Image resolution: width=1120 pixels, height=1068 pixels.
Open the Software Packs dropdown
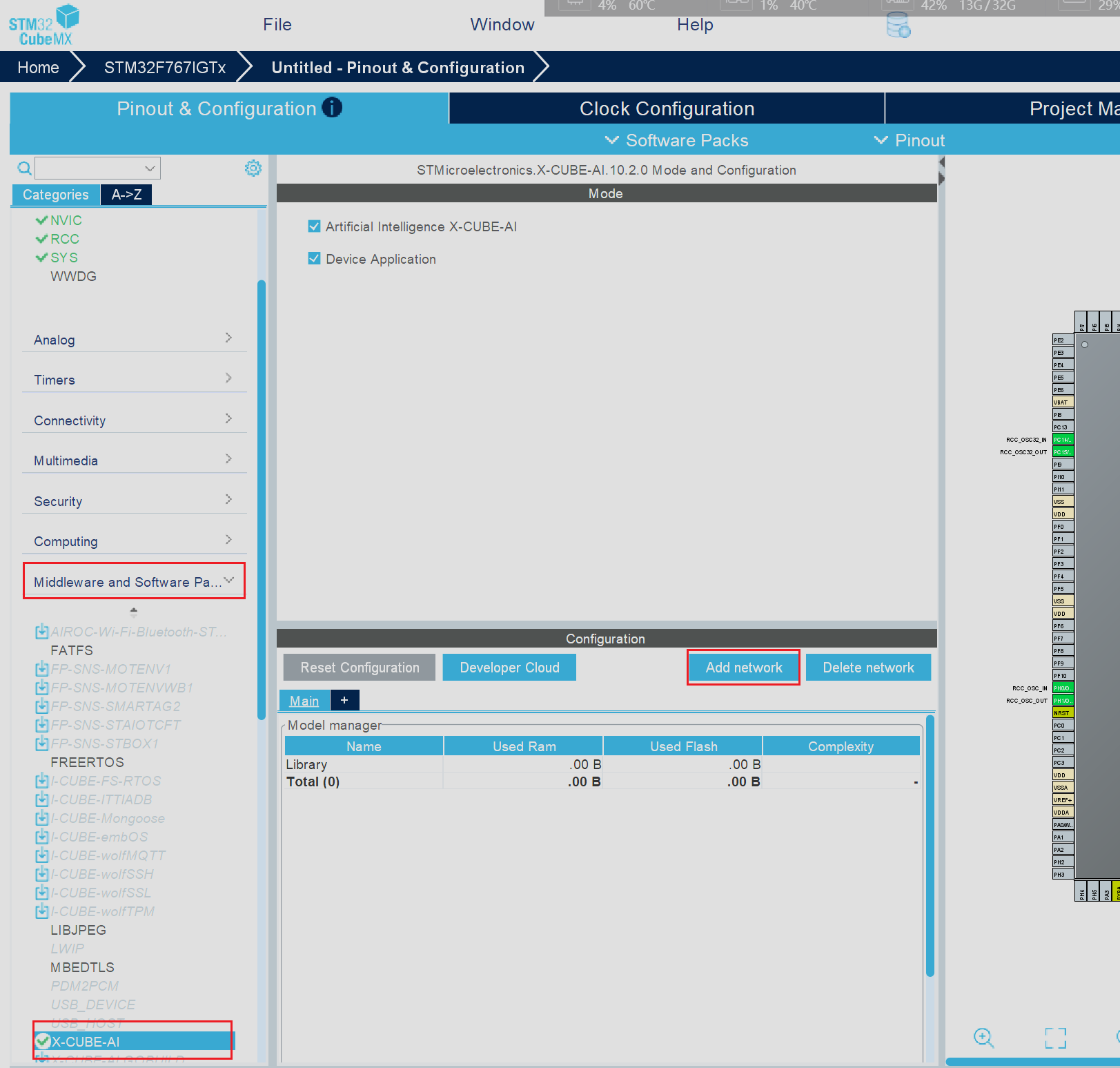point(677,140)
